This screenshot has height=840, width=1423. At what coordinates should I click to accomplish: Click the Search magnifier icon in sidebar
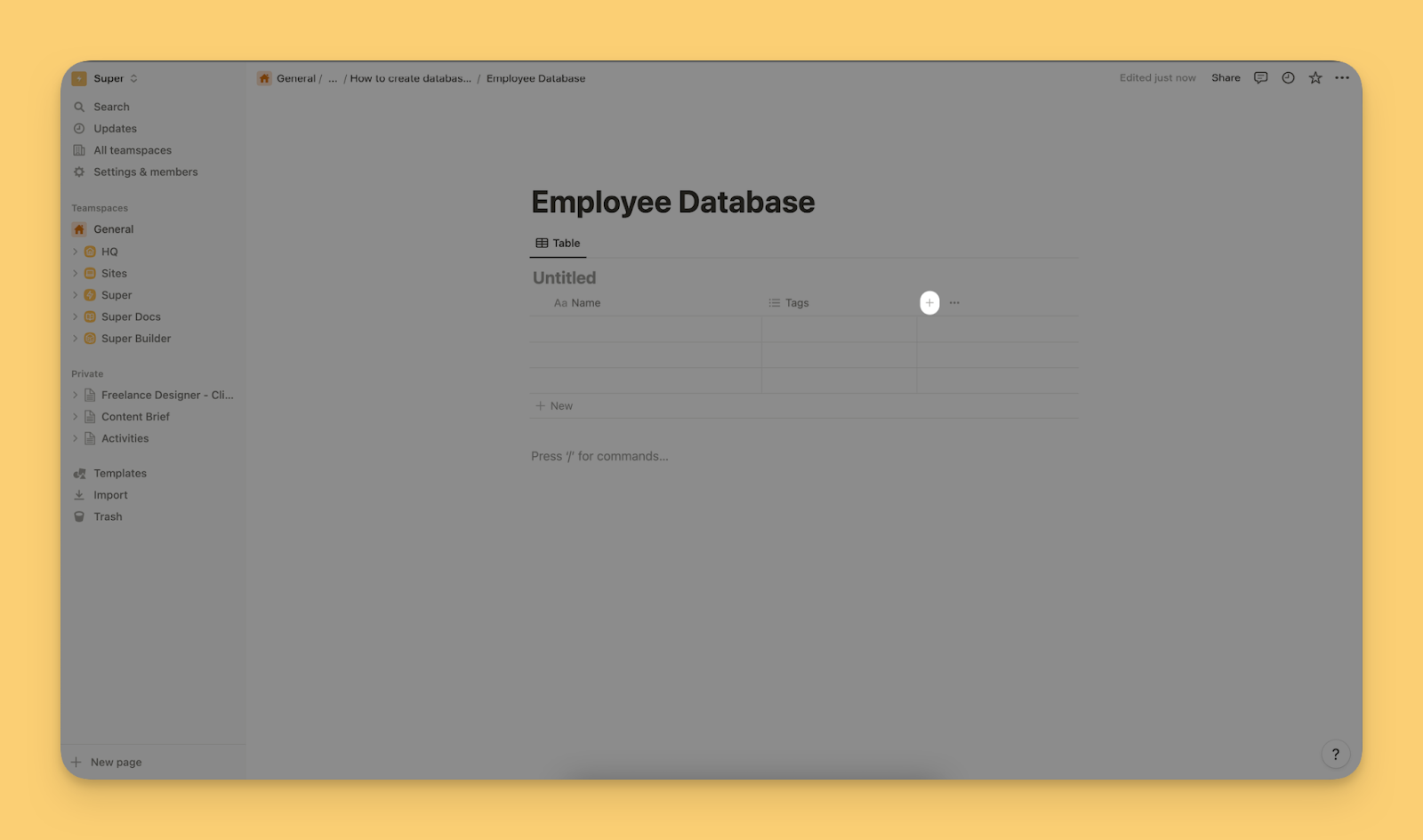(79, 107)
